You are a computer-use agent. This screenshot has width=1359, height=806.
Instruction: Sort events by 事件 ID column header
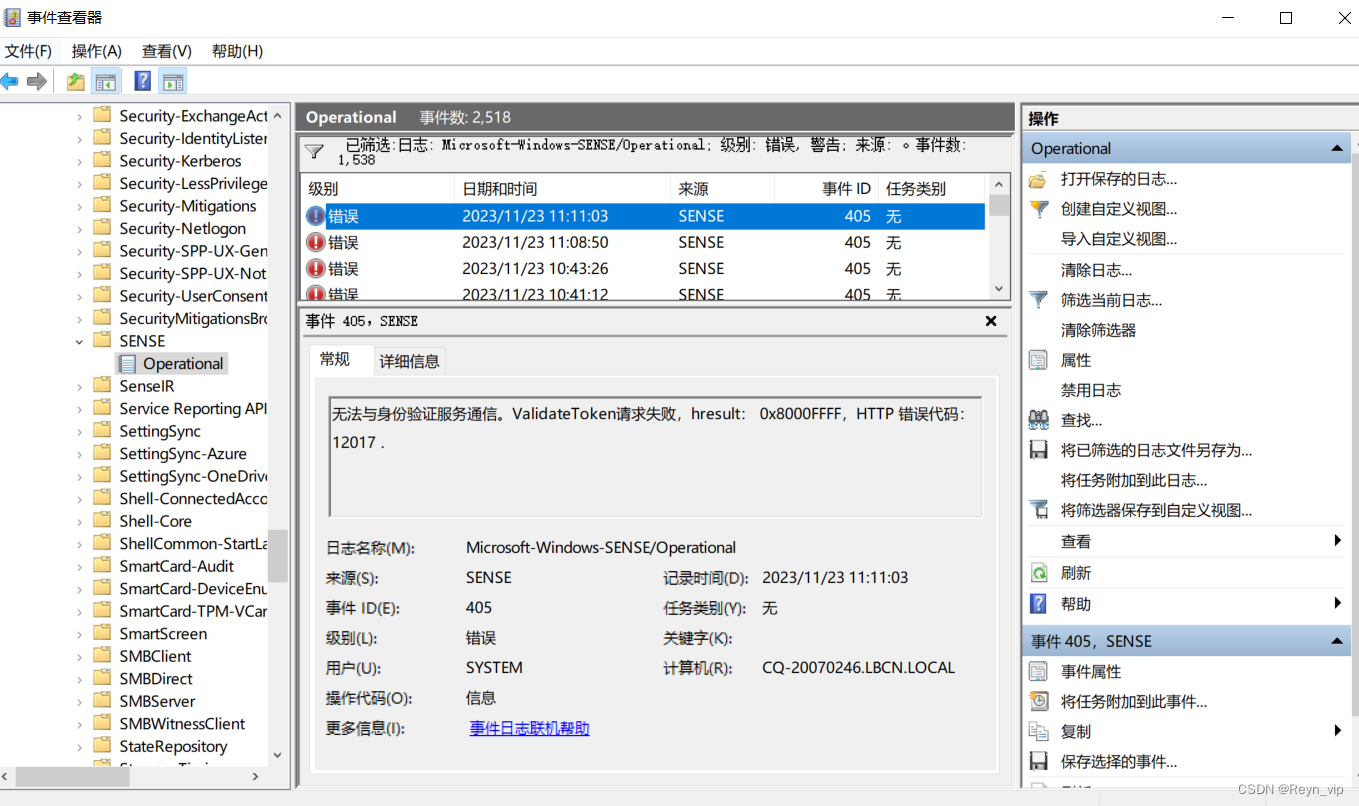(x=825, y=188)
